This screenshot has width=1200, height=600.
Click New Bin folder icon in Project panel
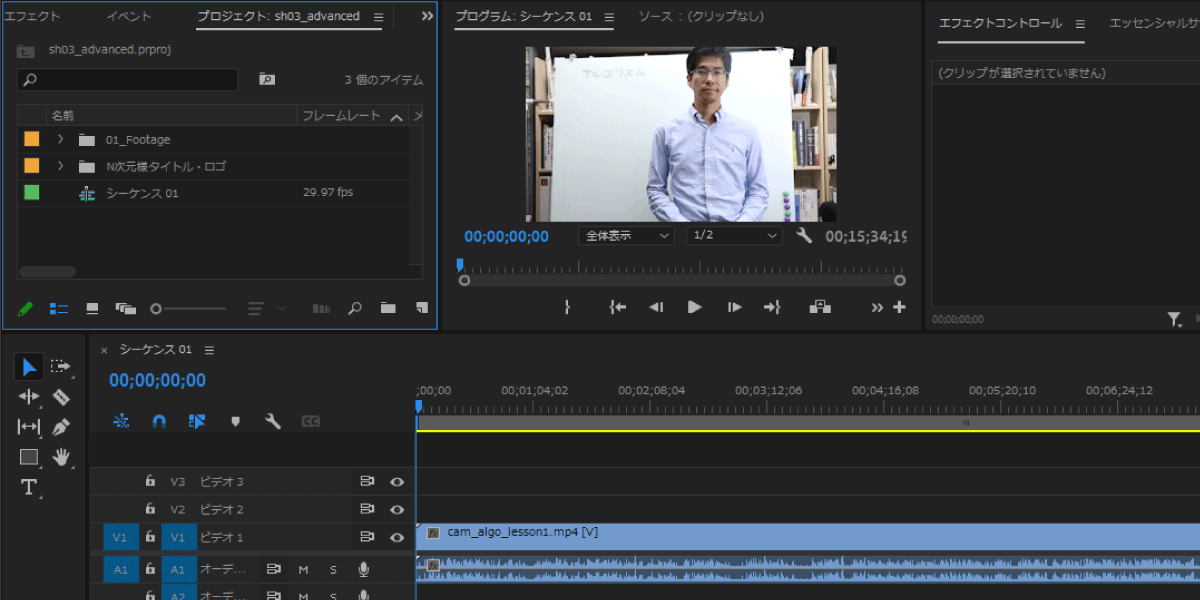387,309
